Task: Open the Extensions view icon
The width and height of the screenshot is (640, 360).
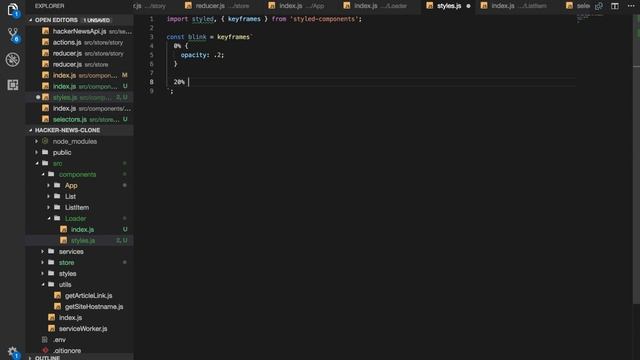Action: coord(13,85)
